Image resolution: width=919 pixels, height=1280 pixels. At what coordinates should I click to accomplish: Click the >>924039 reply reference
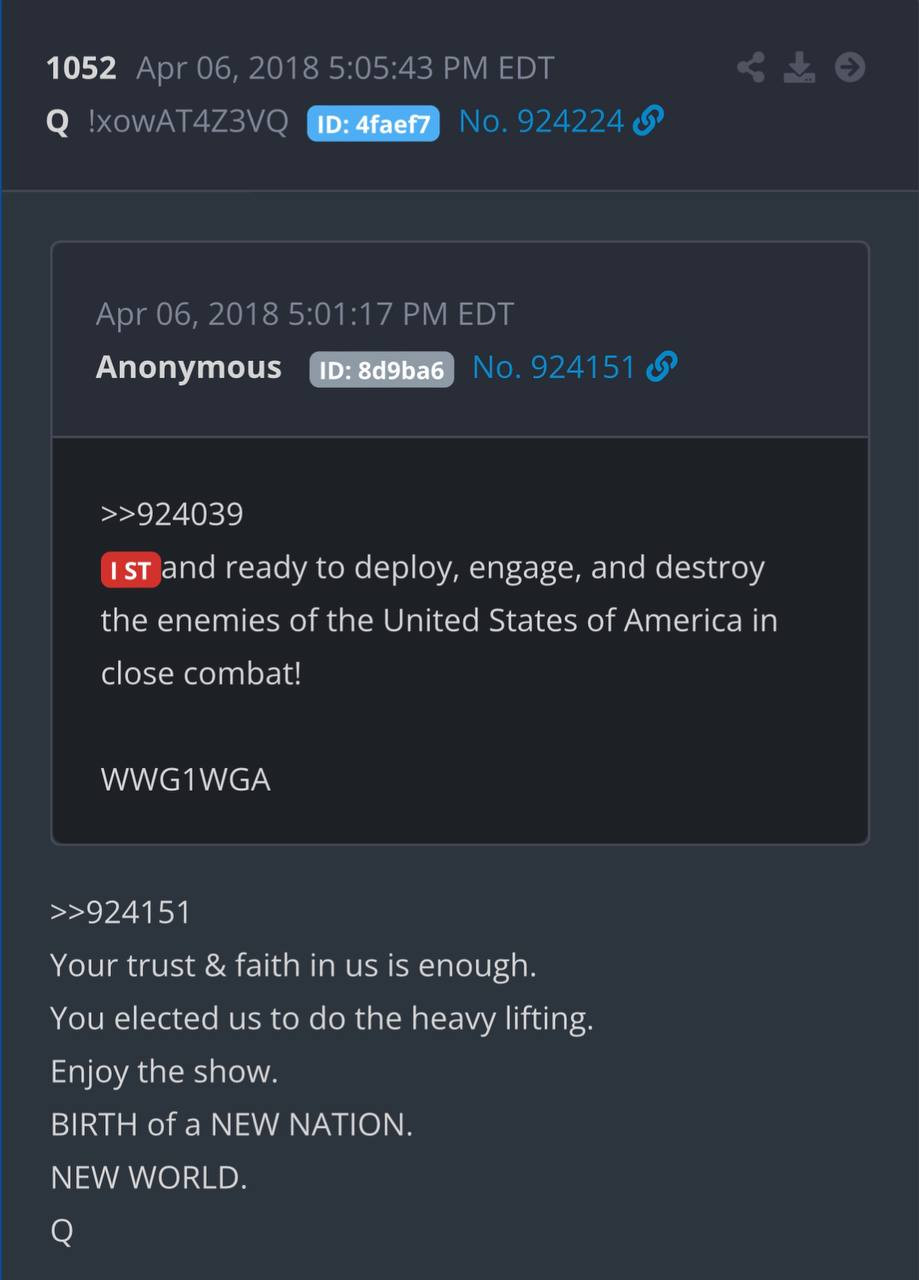pyautogui.click(x=172, y=515)
